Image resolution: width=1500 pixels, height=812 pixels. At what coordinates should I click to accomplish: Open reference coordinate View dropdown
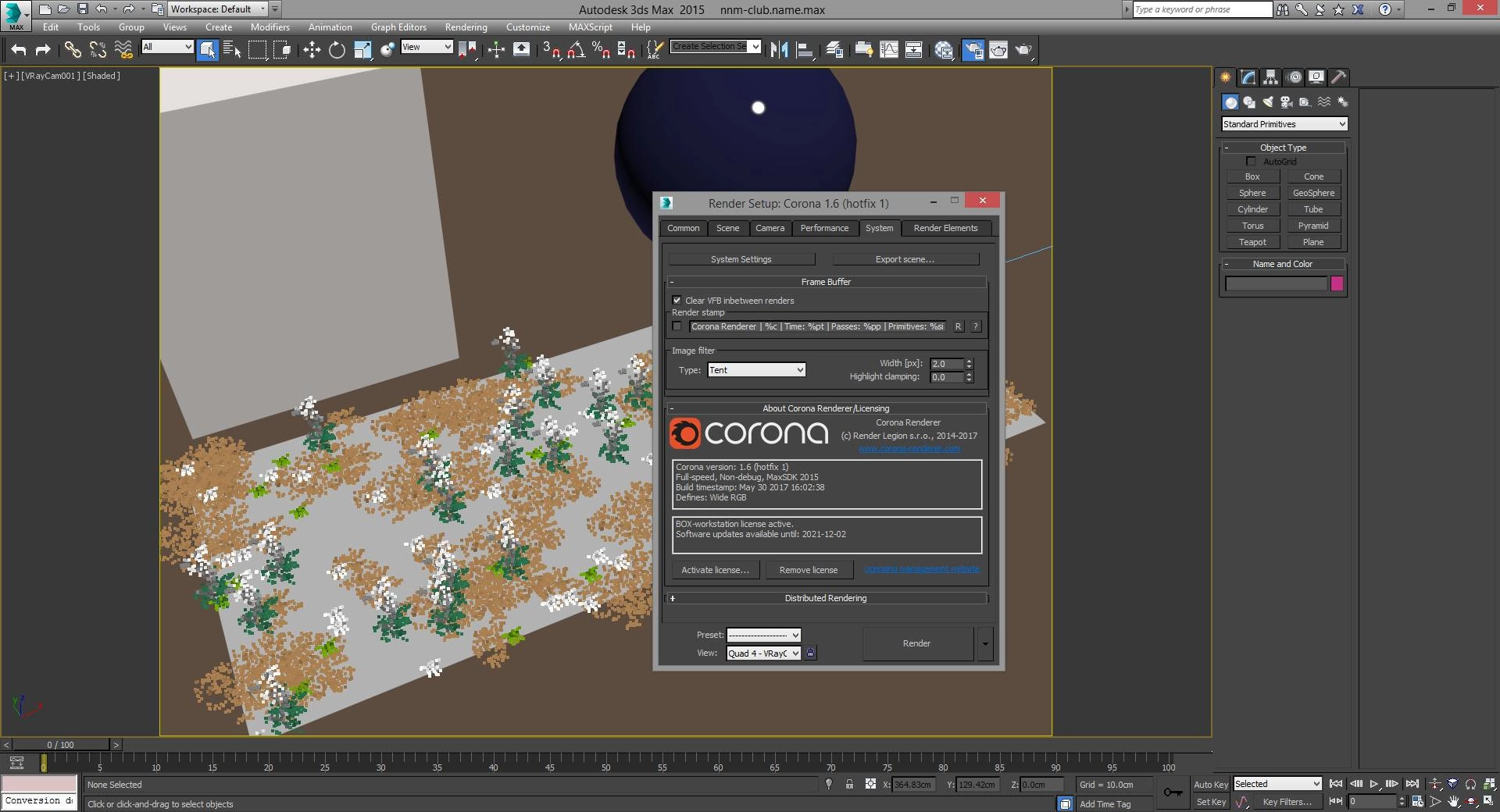pyautogui.click(x=427, y=47)
